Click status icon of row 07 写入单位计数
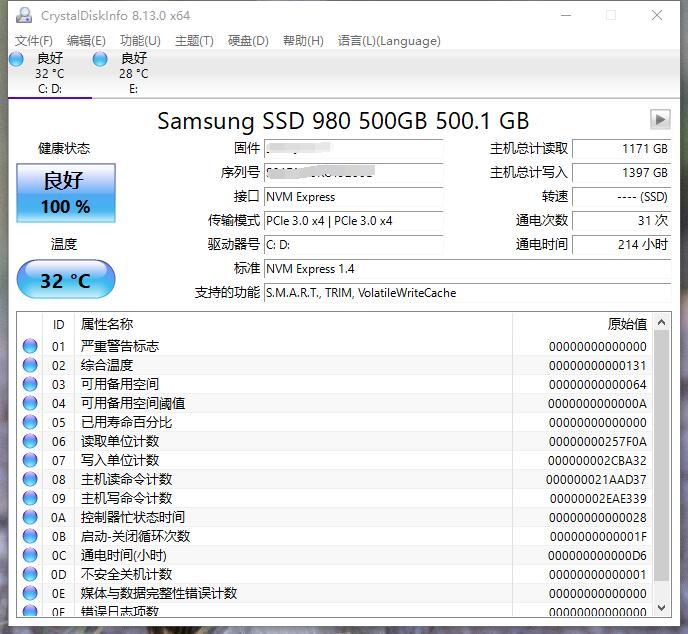The height and width of the screenshot is (634, 688). click(30, 460)
